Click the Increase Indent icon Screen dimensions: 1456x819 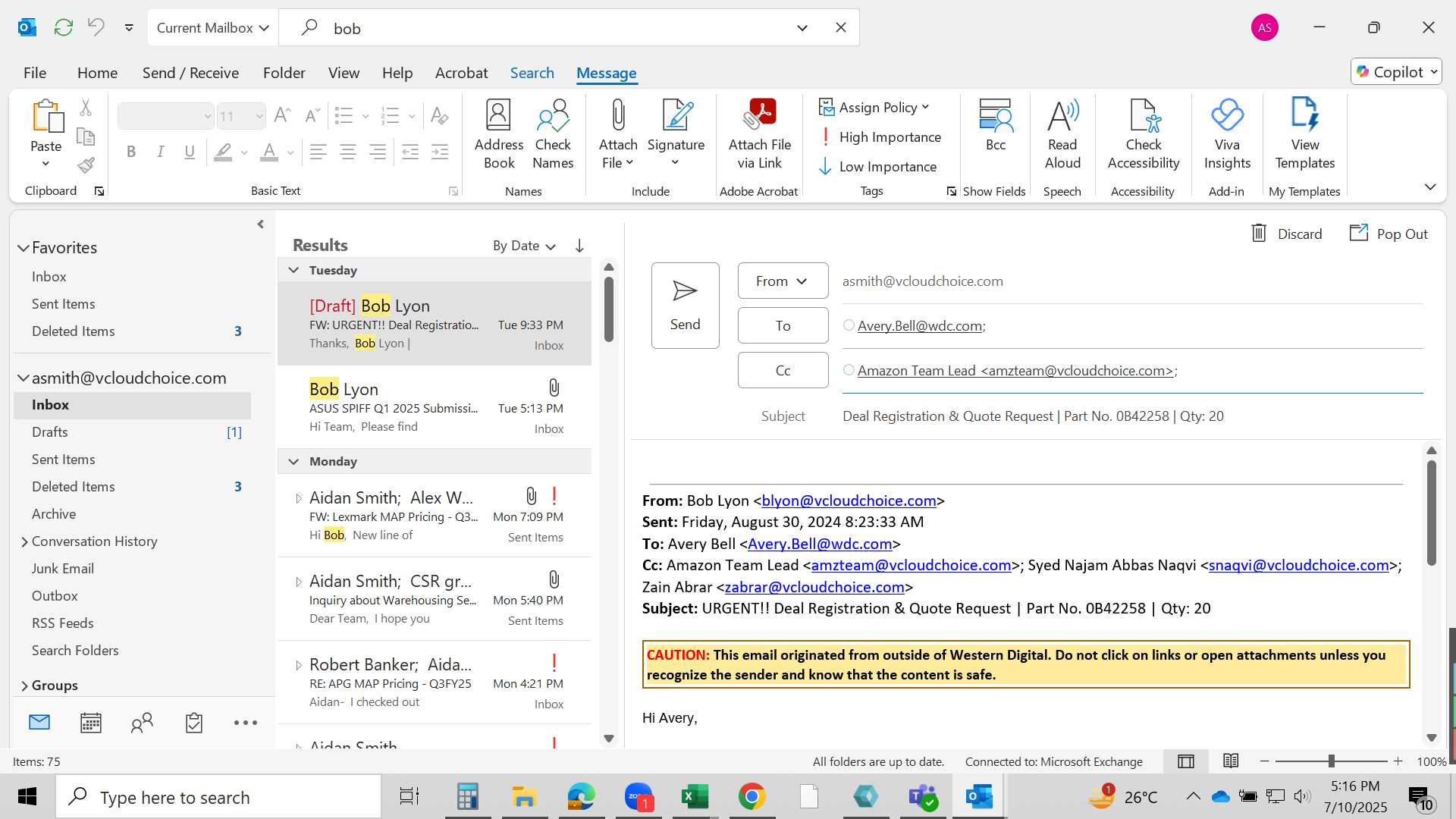click(440, 152)
